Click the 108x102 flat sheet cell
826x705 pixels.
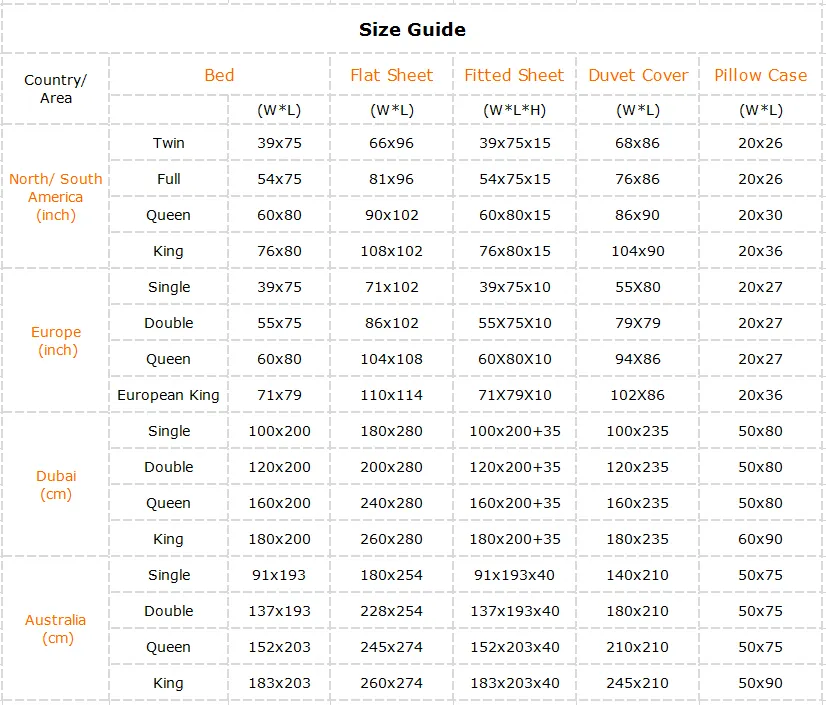391,251
